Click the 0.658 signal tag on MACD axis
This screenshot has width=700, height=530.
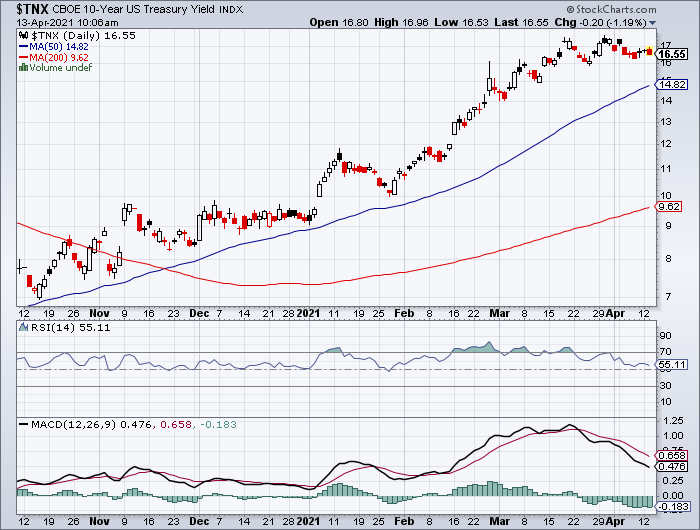[x=671, y=455]
